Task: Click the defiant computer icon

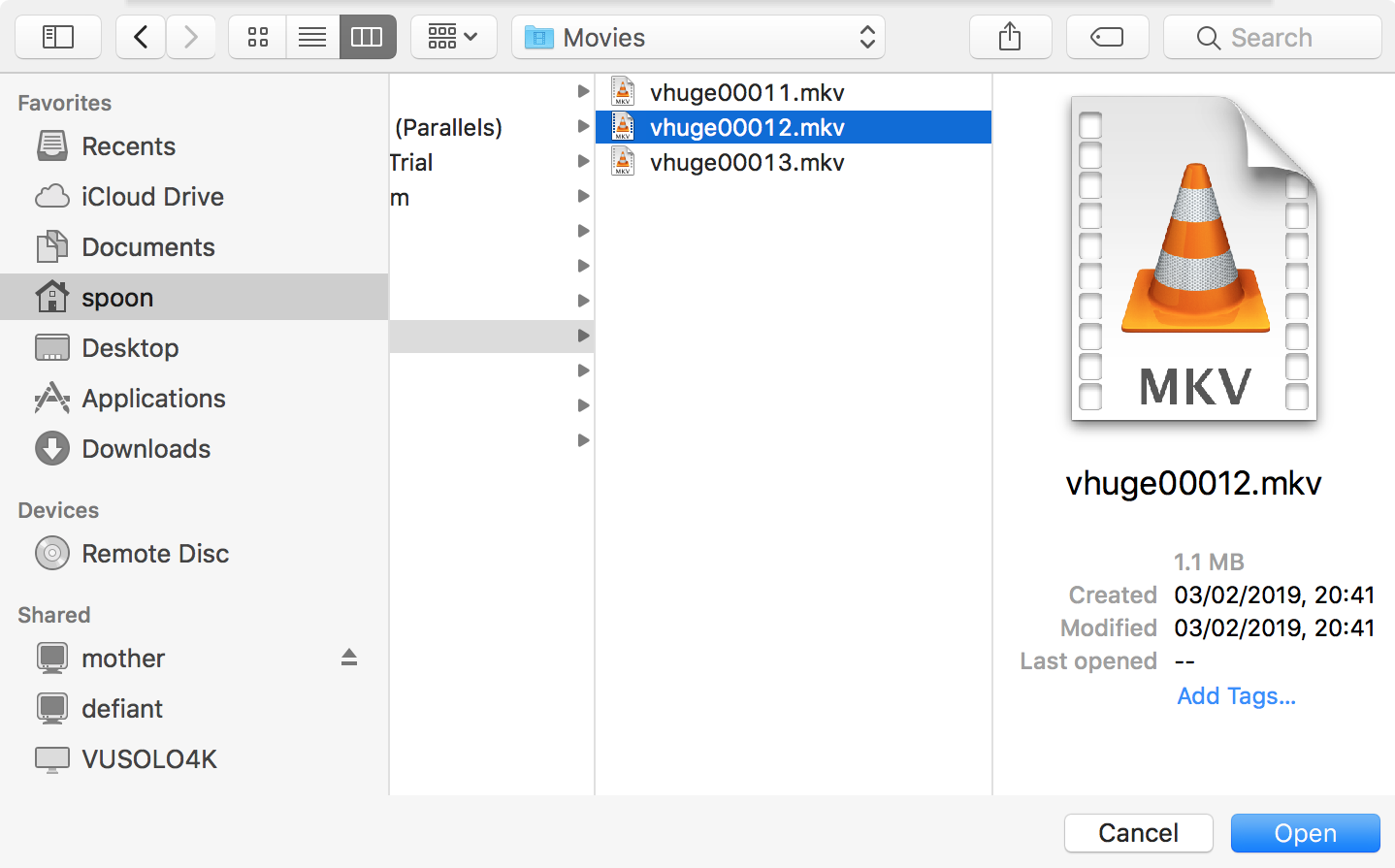Action: 52,709
